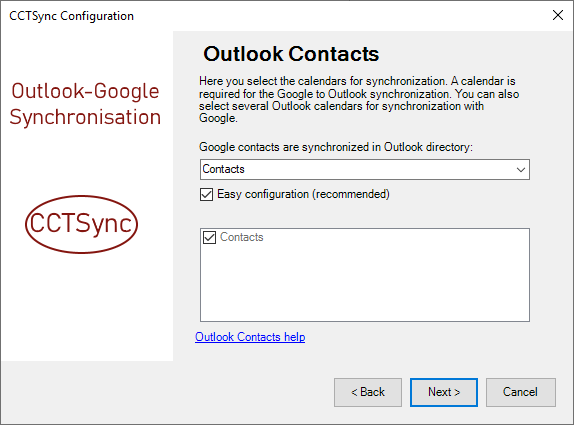Click the 'Contacts' text inside the combo box
The height and width of the screenshot is (425, 574).
click(x=223, y=169)
